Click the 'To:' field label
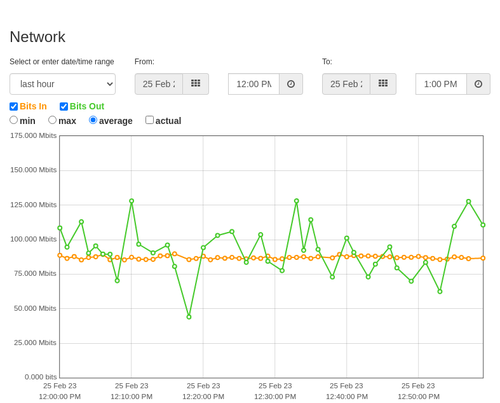This screenshot has height=403, width=500. coord(327,62)
